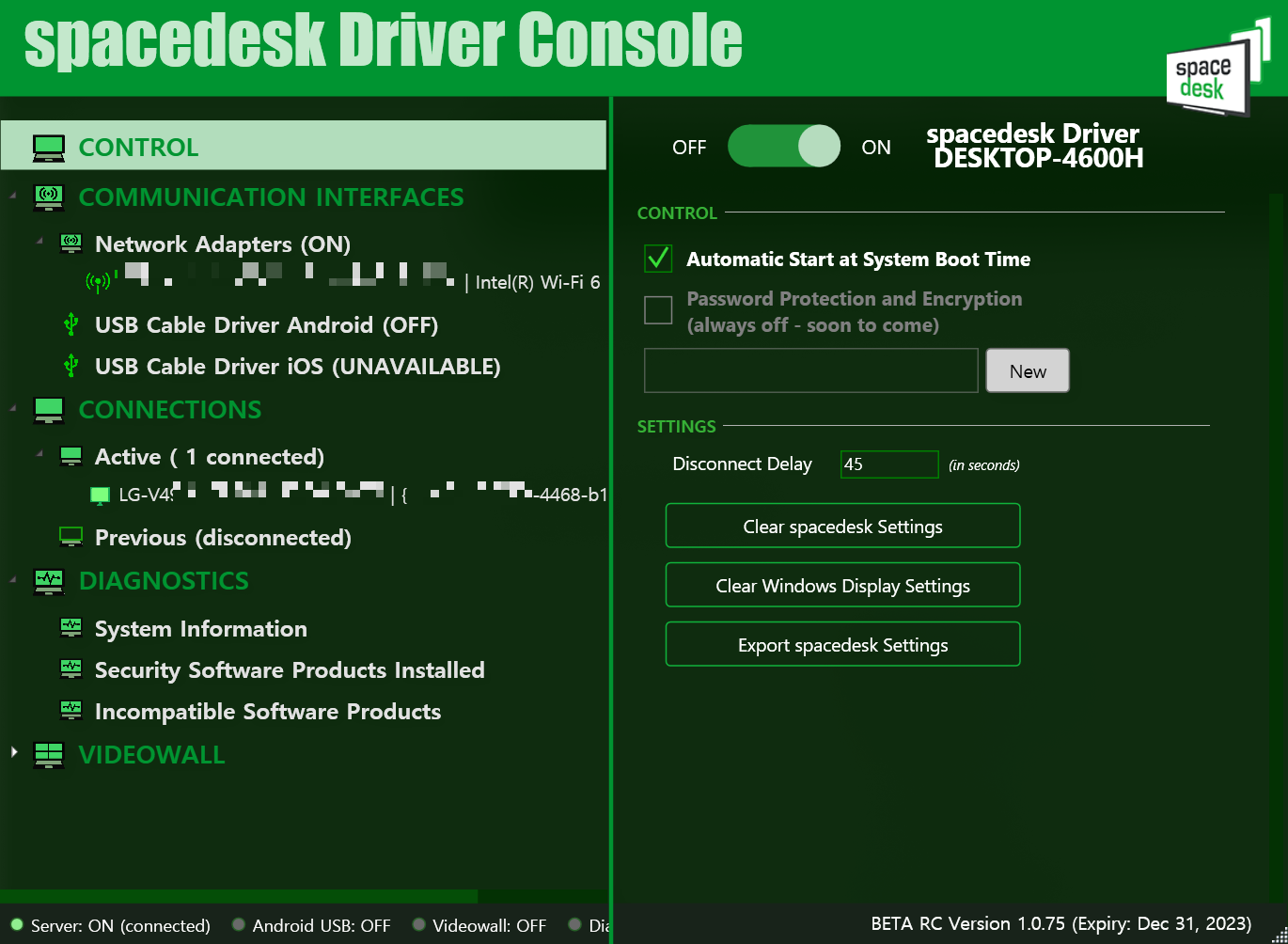Collapse the Active connections node
The image size is (1288, 944).
(x=39, y=453)
